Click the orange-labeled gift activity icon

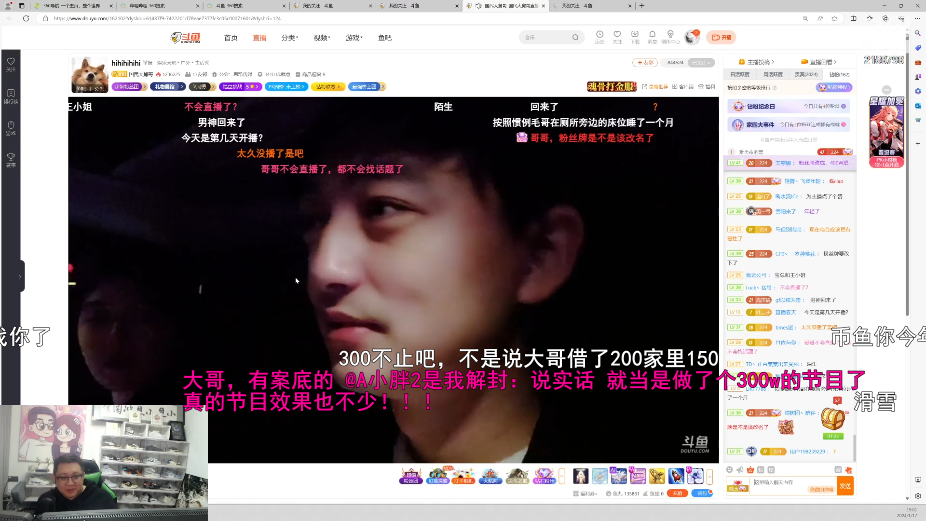coord(463,476)
